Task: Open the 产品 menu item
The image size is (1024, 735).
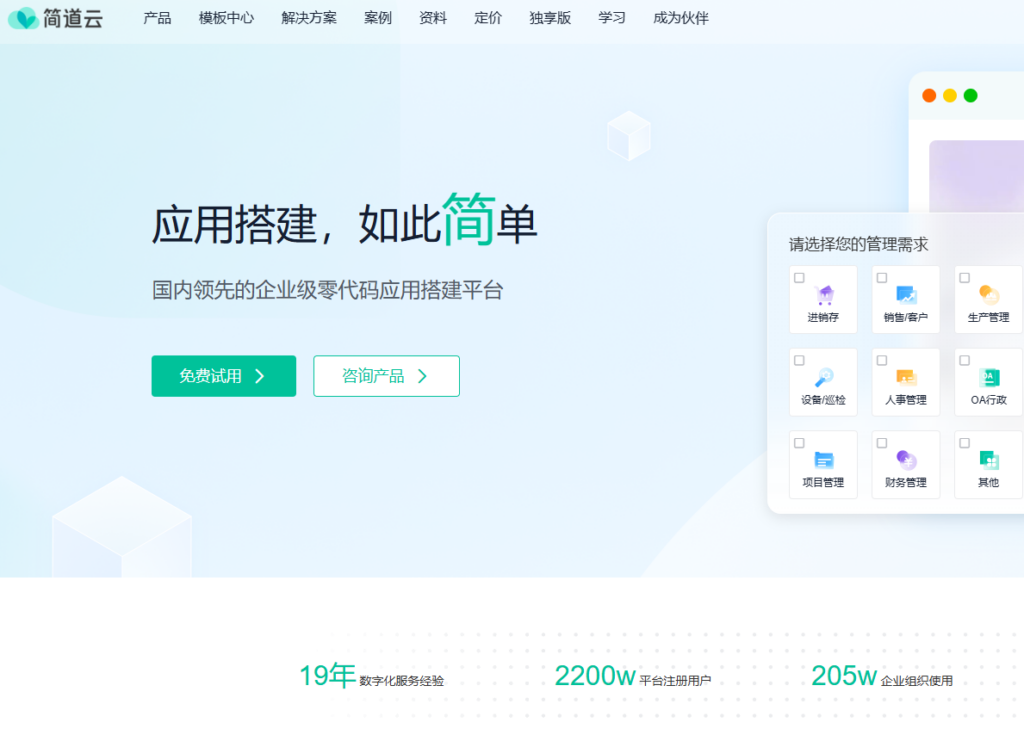Action: (156, 18)
